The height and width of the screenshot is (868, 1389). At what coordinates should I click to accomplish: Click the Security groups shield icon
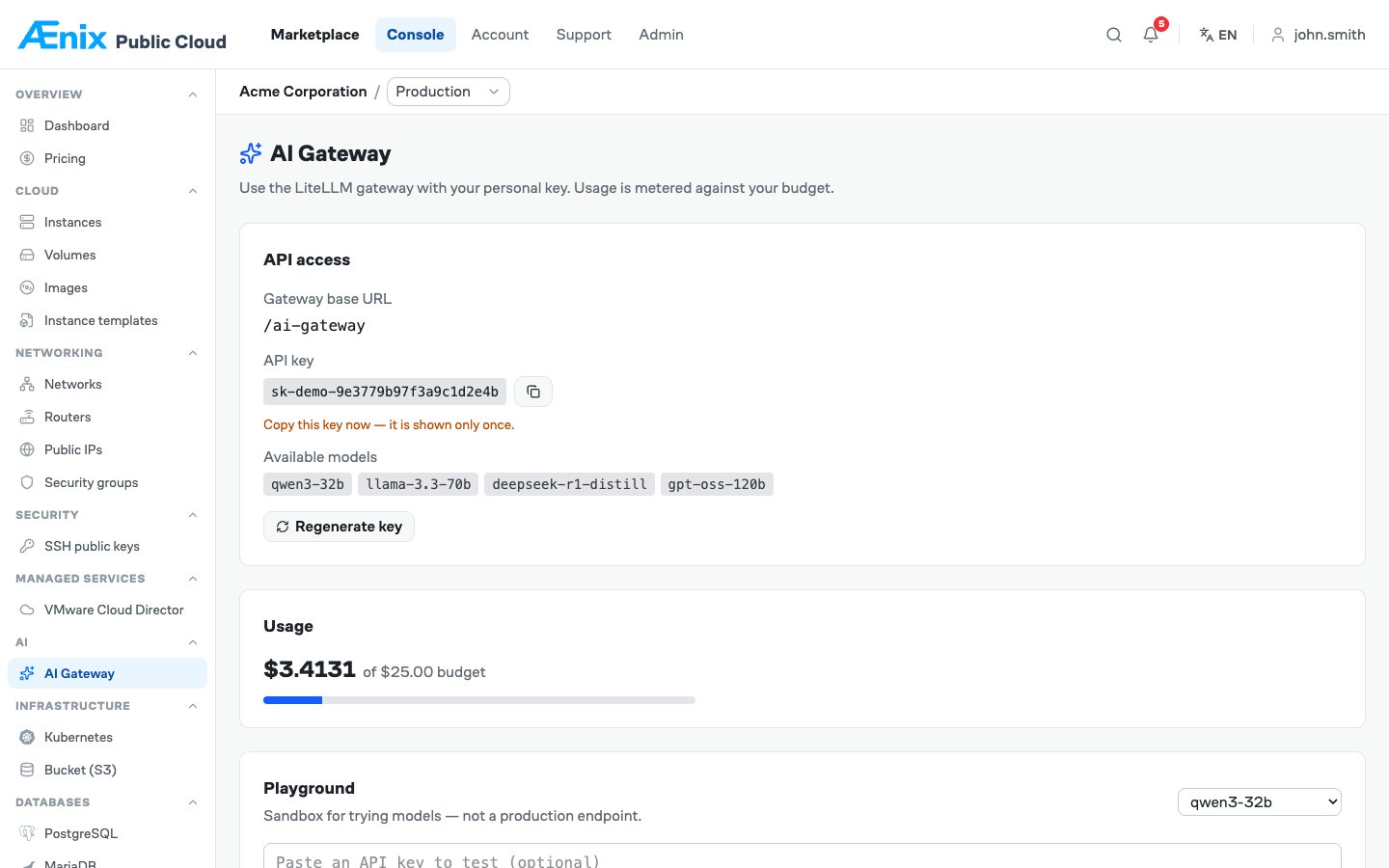click(x=27, y=482)
